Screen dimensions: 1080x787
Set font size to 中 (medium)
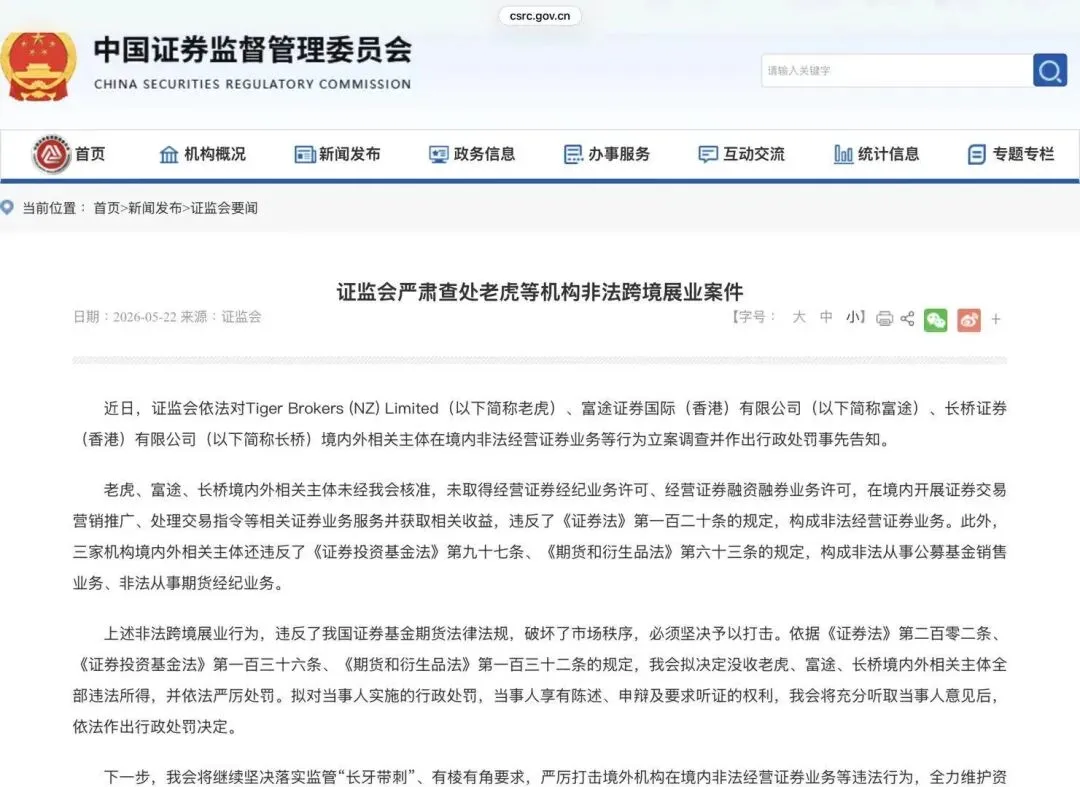coord(826,317)
